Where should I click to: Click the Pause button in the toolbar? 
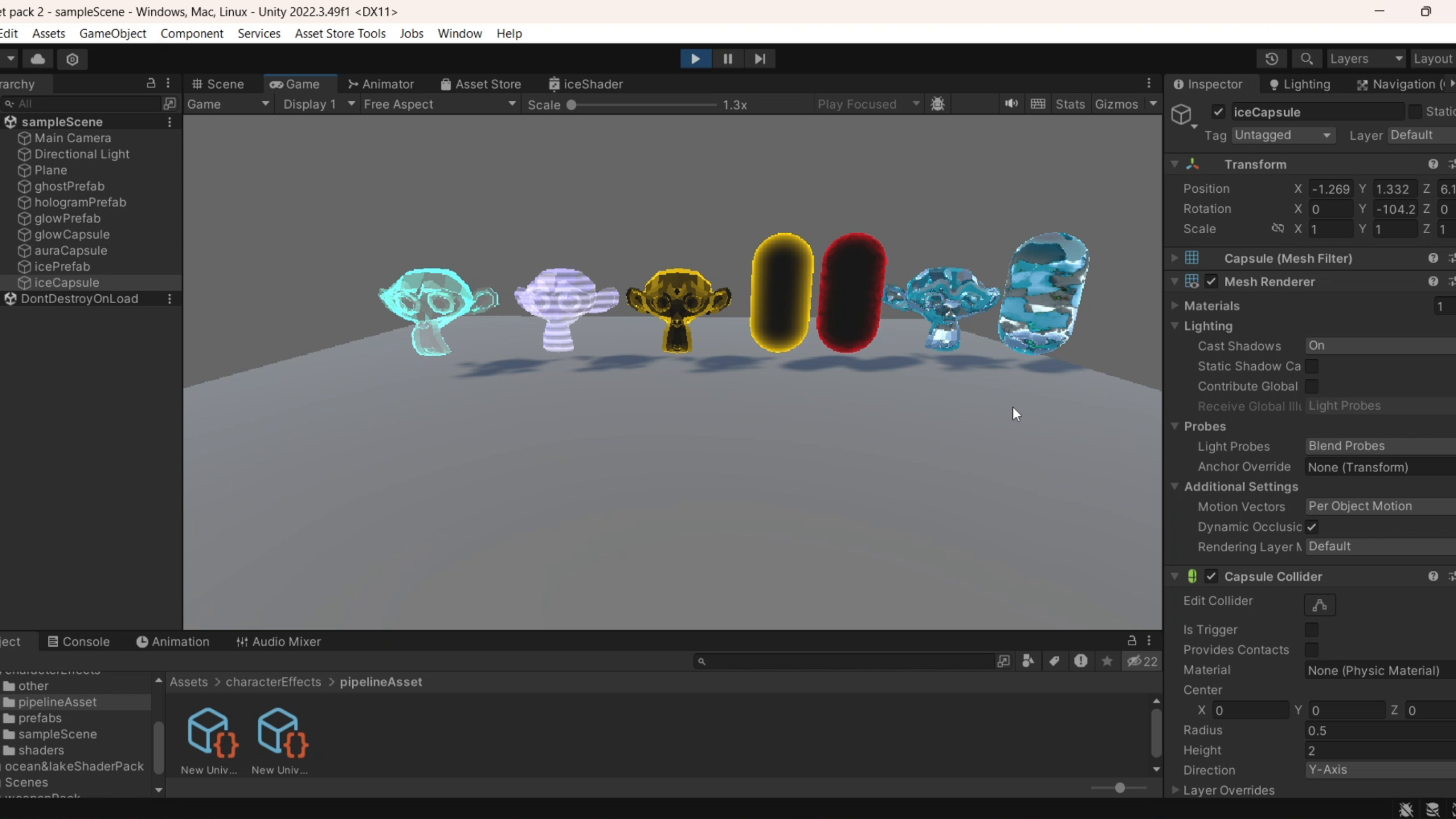tap(727, 59)
